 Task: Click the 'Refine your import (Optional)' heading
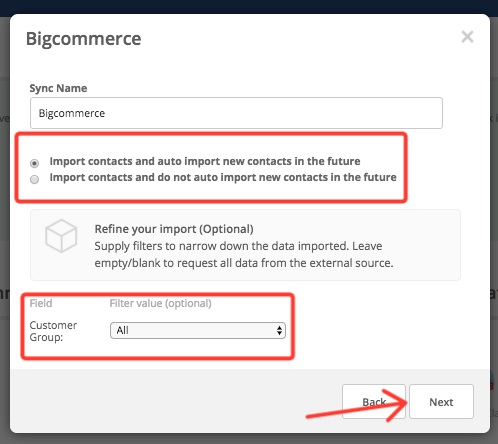coord(174,229)
